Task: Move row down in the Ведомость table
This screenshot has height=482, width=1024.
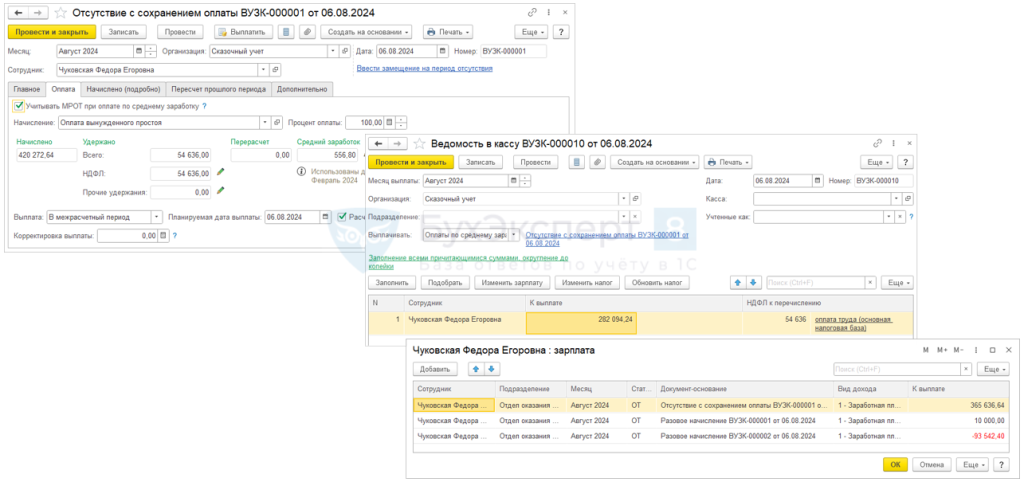Action: [755, 283]
